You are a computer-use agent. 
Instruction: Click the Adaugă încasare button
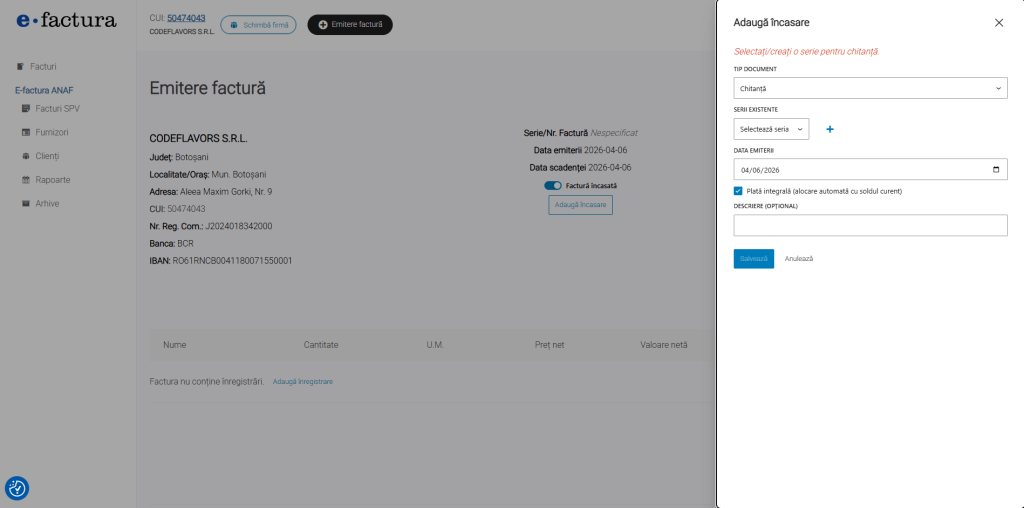coord(581,205)
